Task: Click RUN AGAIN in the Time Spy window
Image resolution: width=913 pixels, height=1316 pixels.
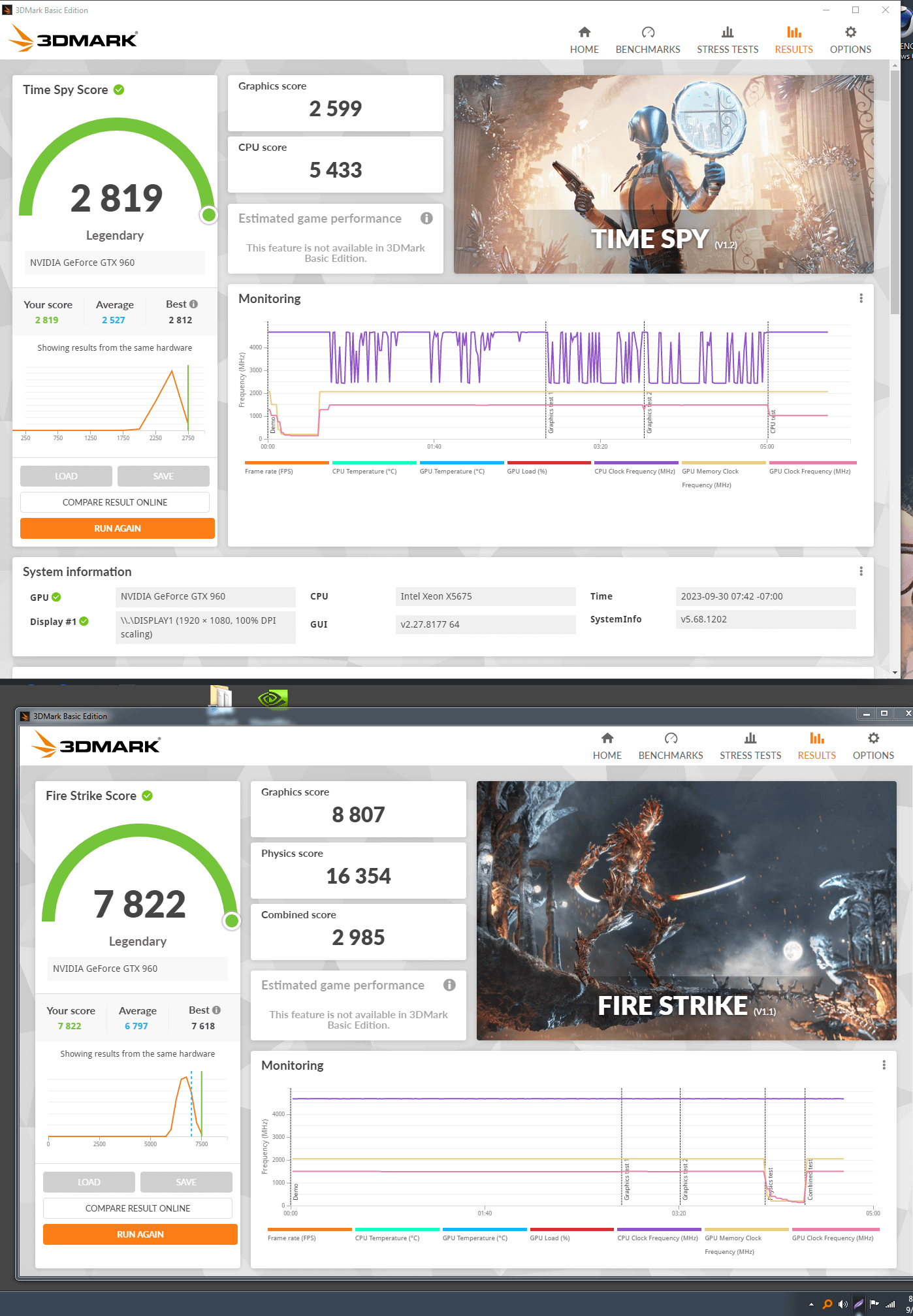Action: 118,528
